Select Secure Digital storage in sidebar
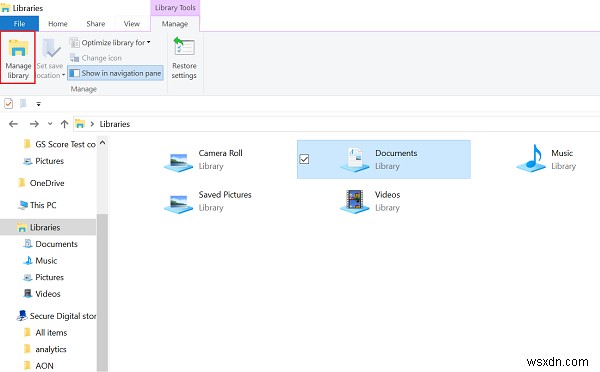 (x=57, y=316)
